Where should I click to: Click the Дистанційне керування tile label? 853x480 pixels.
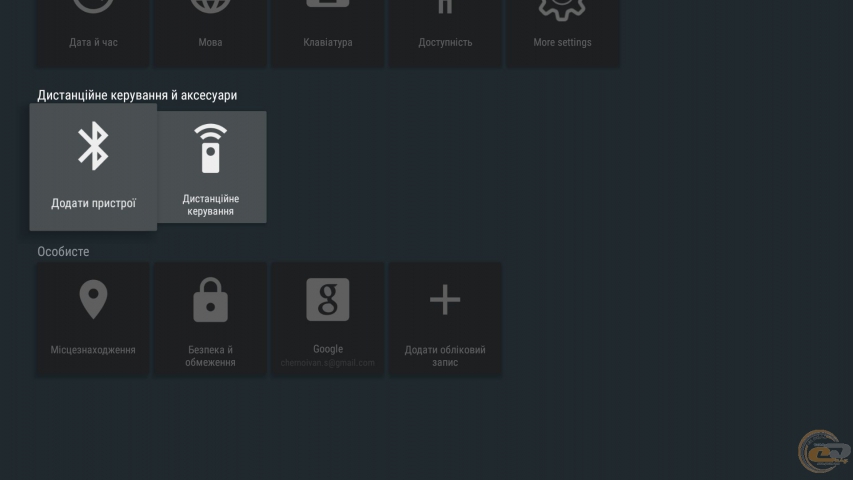[211, 205]
